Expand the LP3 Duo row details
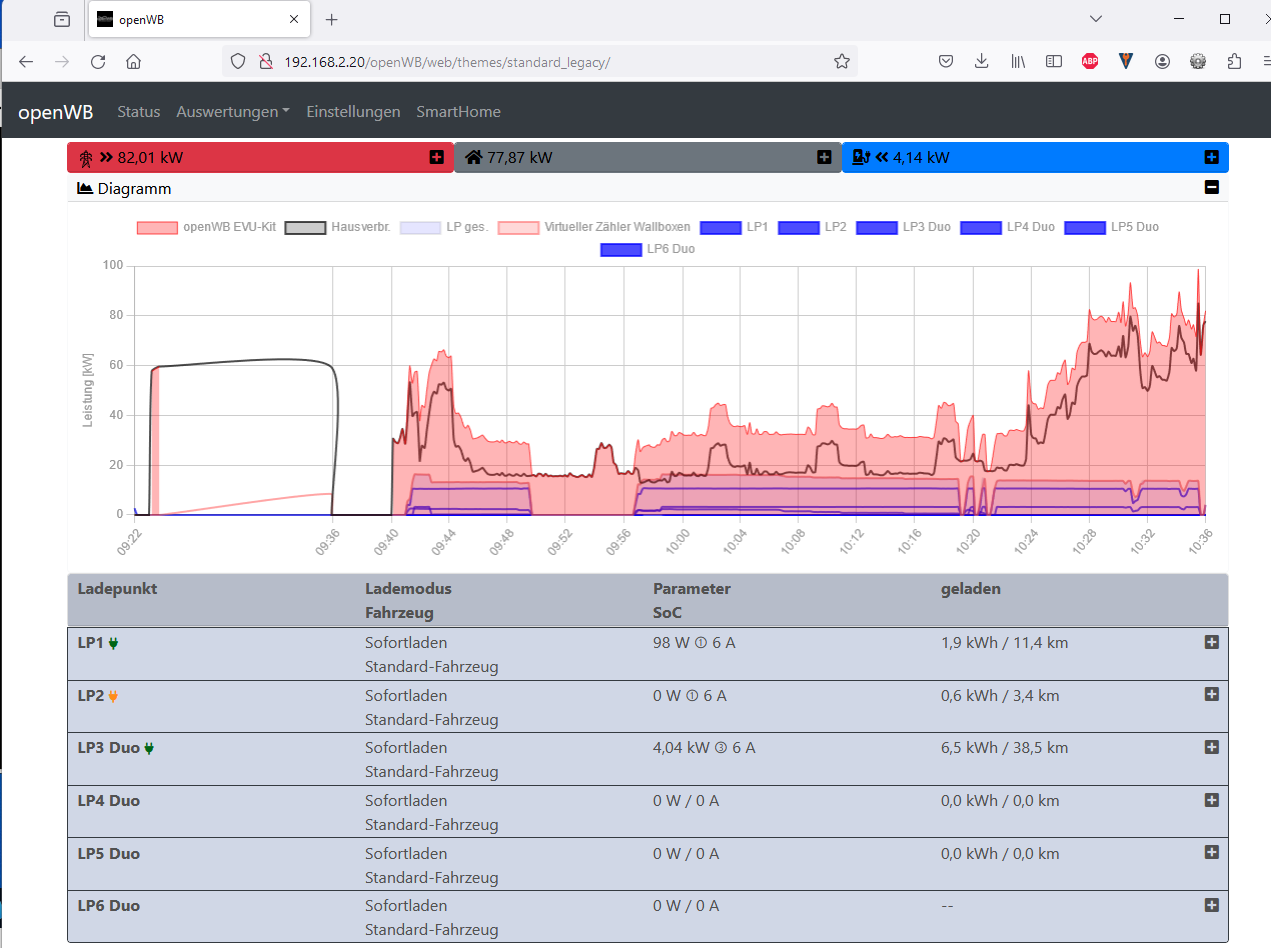The width and height of the screenshot is (1271, 948). click(x=1211, y=747)
